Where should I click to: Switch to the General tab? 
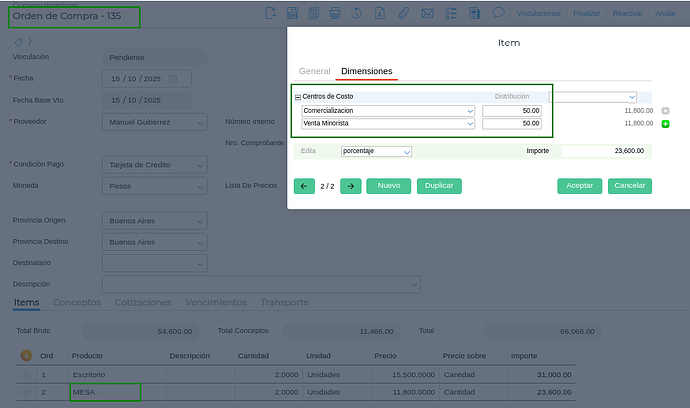[x=314, y=72]
